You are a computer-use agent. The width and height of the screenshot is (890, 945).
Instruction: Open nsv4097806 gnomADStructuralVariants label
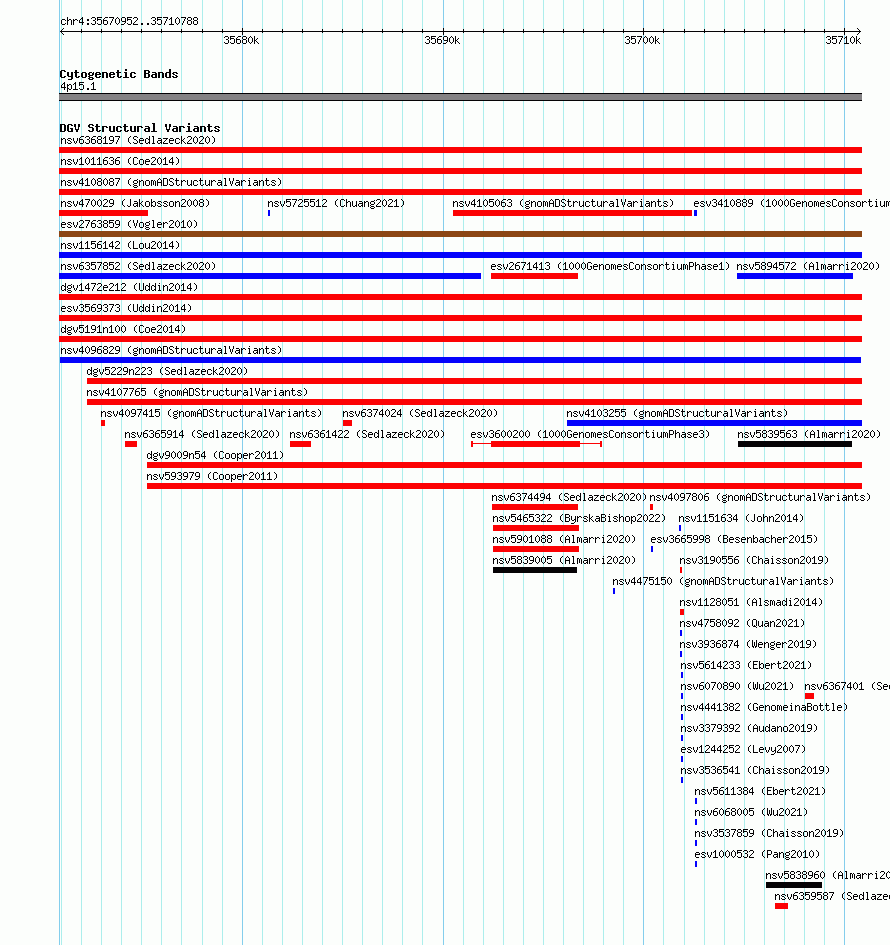click(x=760, y=497)
